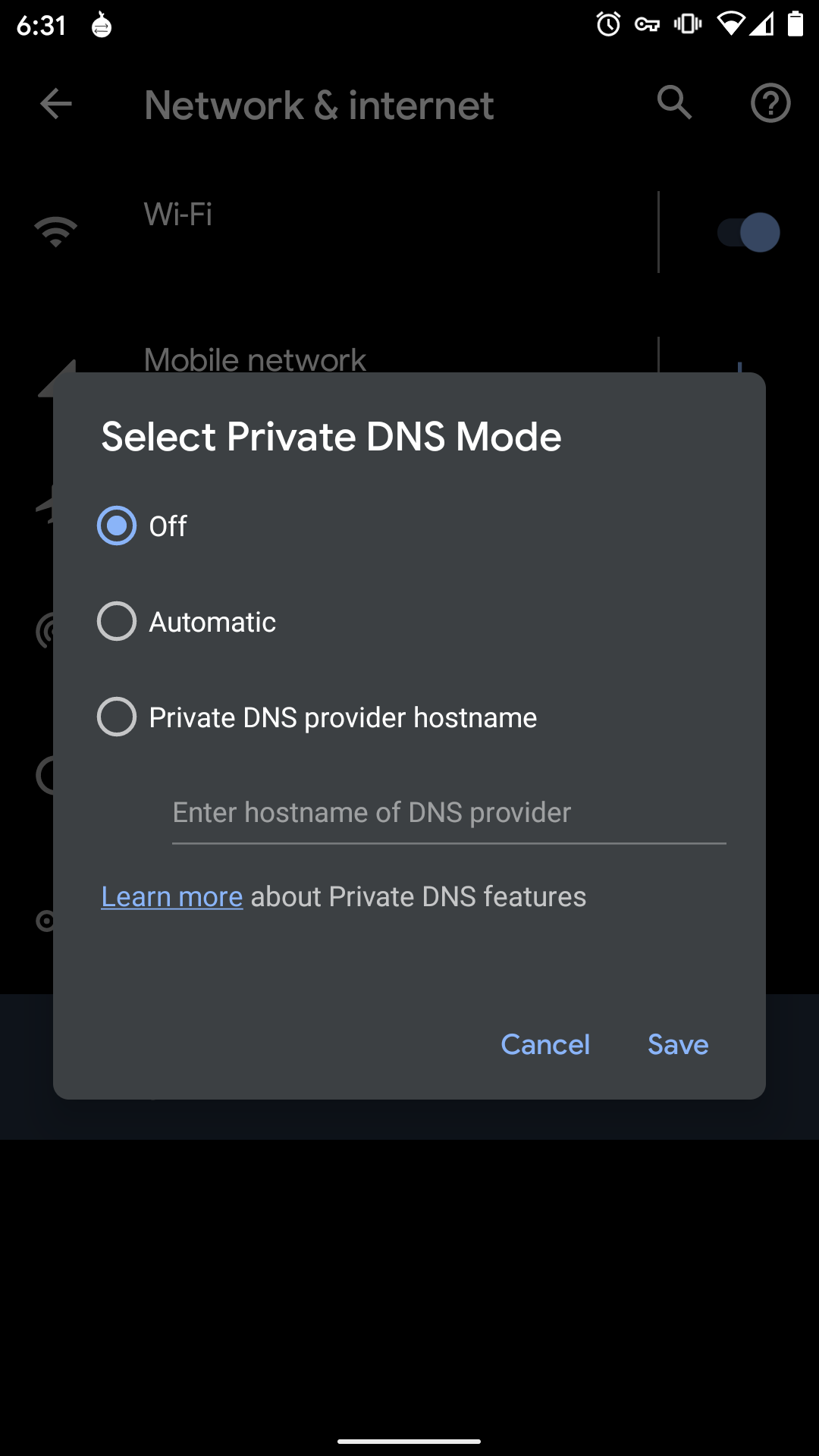
Task: Choose Private DNS provider hostname option
Action: [117, 717]
